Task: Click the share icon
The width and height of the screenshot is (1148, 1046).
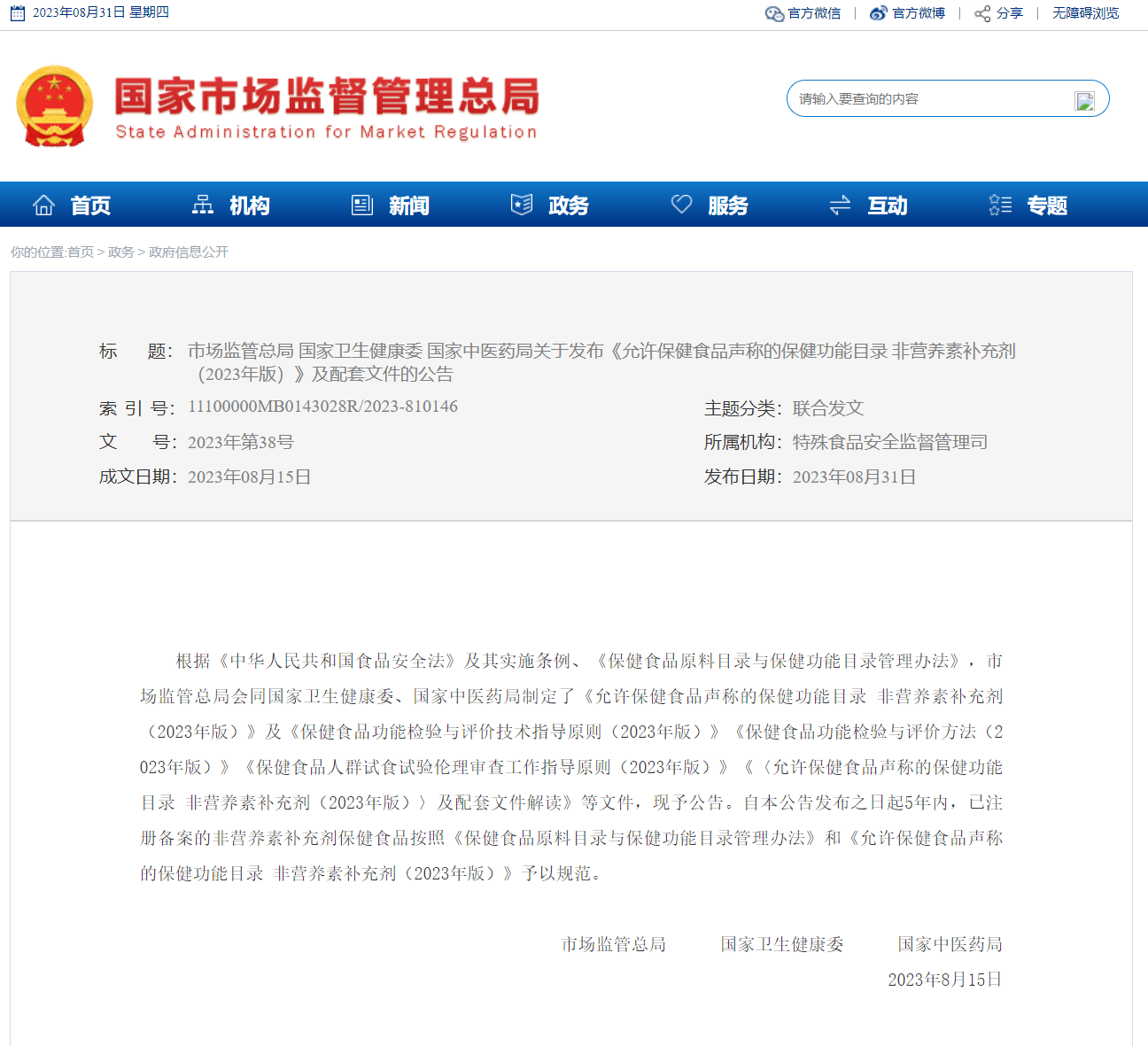Action: [x=982, y=13]
